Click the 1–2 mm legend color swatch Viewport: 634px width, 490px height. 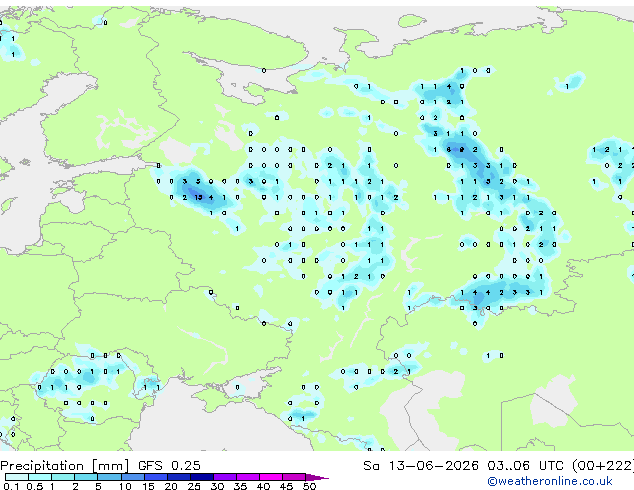click(63, 477)
